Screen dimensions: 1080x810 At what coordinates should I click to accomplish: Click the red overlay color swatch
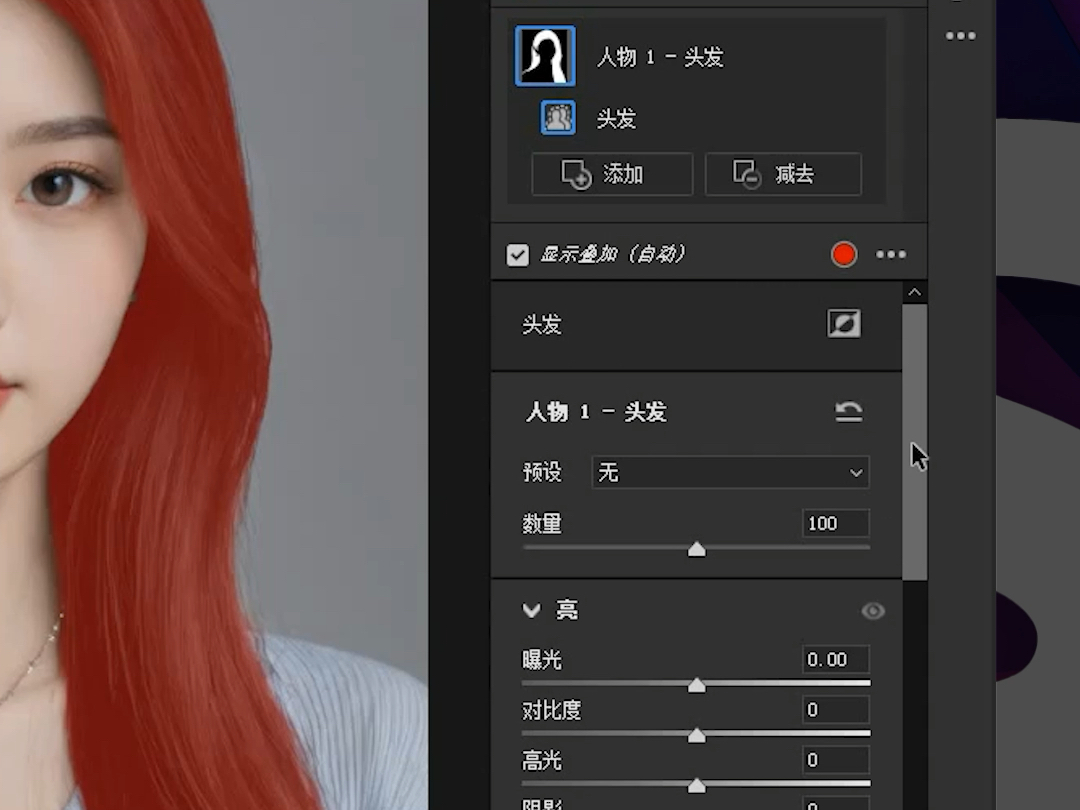pos(843,254)
